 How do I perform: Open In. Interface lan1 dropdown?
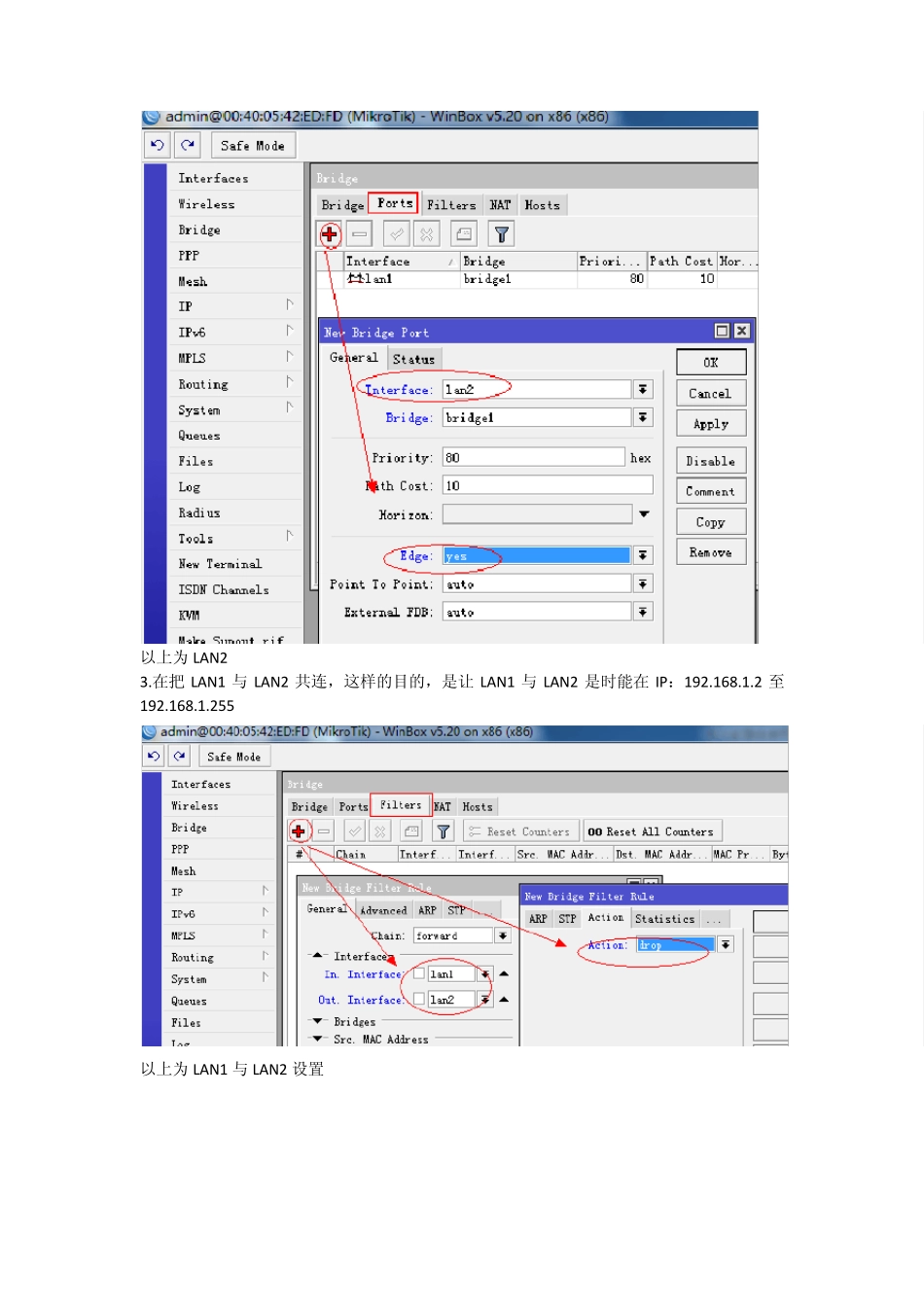pos(484,973)
